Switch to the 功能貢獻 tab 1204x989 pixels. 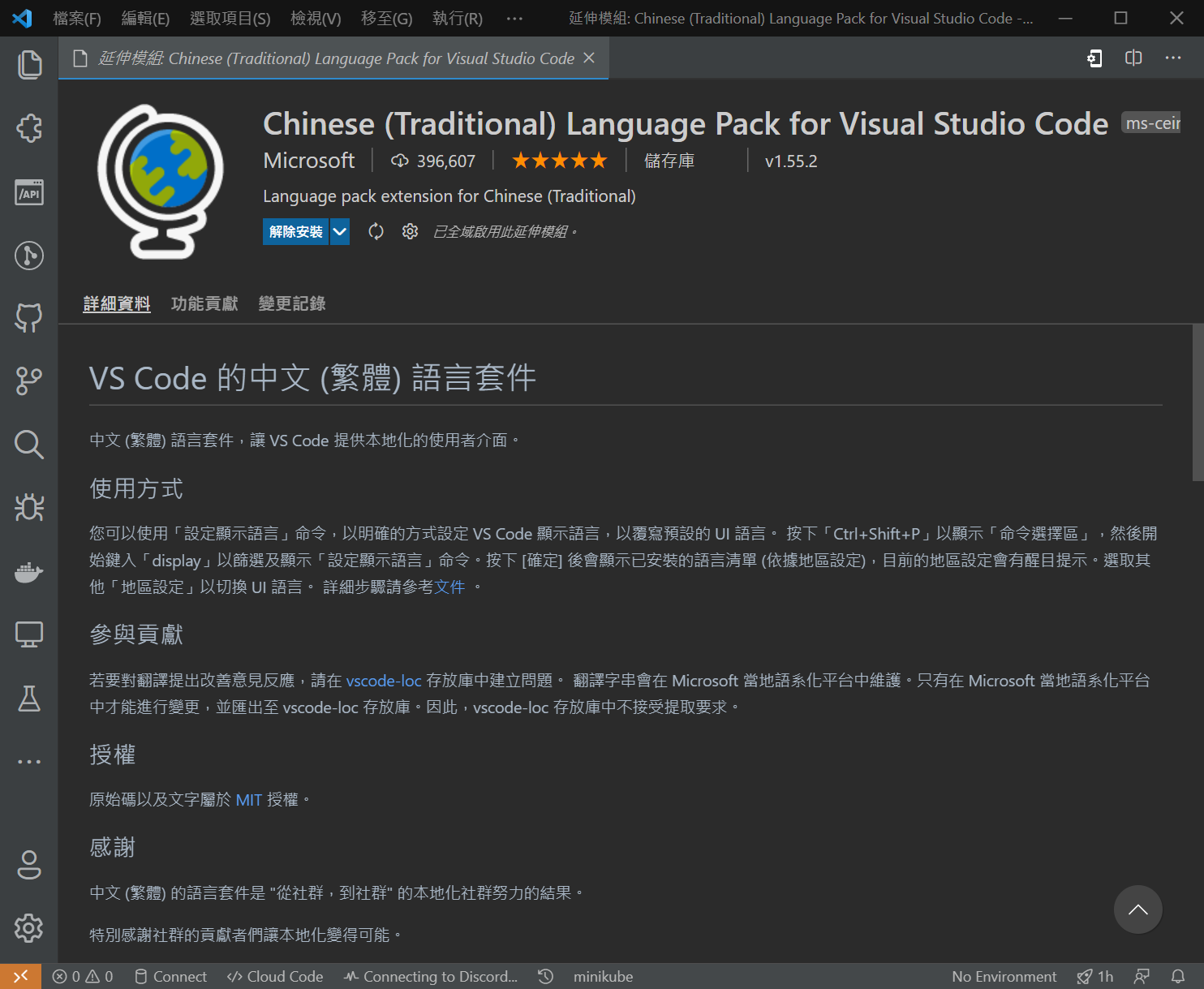[204, 303]
